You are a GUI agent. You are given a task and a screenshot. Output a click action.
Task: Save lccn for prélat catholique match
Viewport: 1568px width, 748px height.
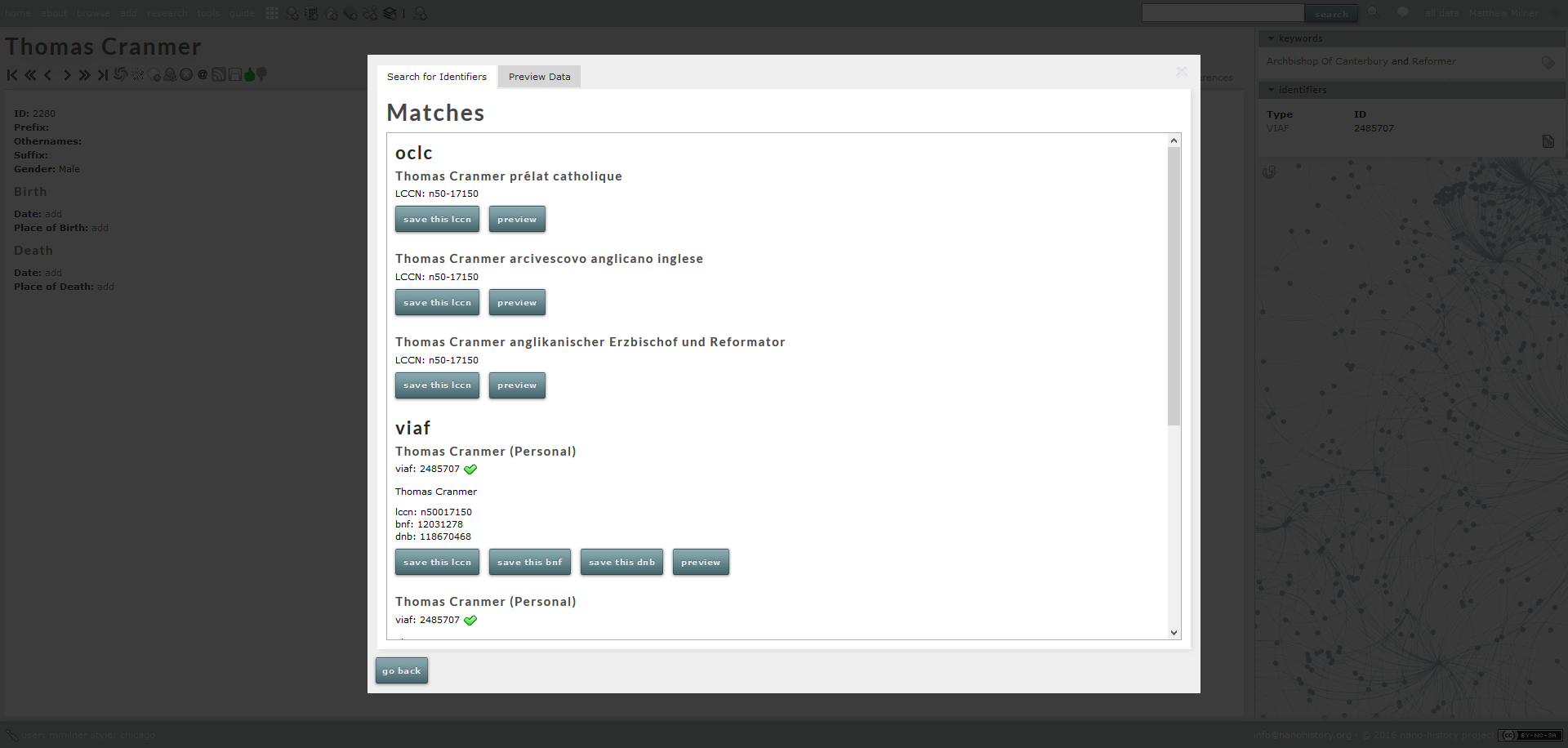(x=437, y=219)
